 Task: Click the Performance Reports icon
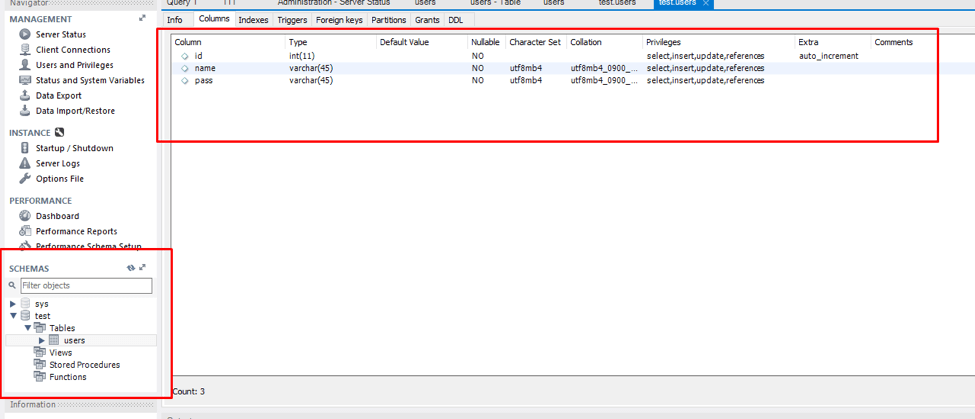tap(25, 231)
